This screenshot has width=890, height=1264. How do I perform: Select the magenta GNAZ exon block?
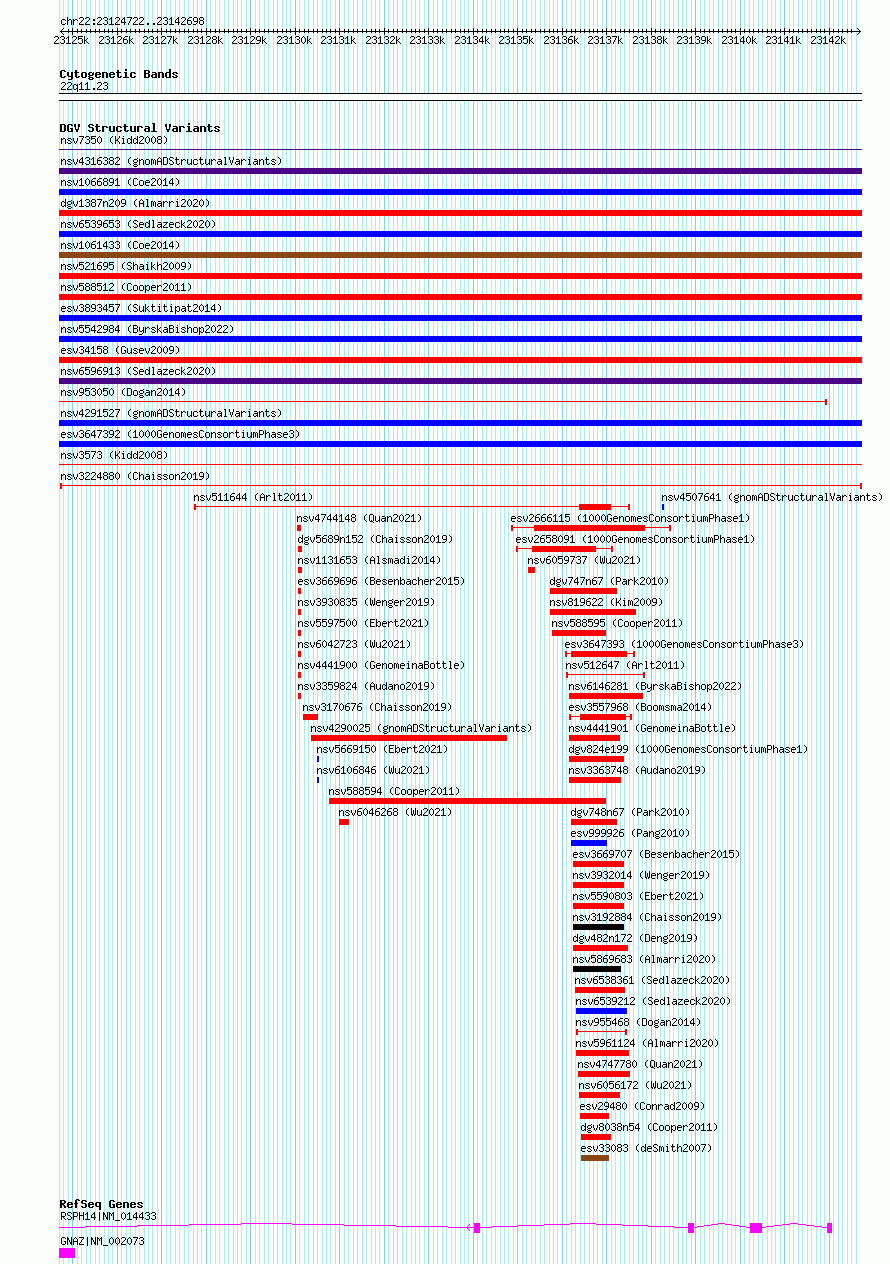tap(67, 1252)
